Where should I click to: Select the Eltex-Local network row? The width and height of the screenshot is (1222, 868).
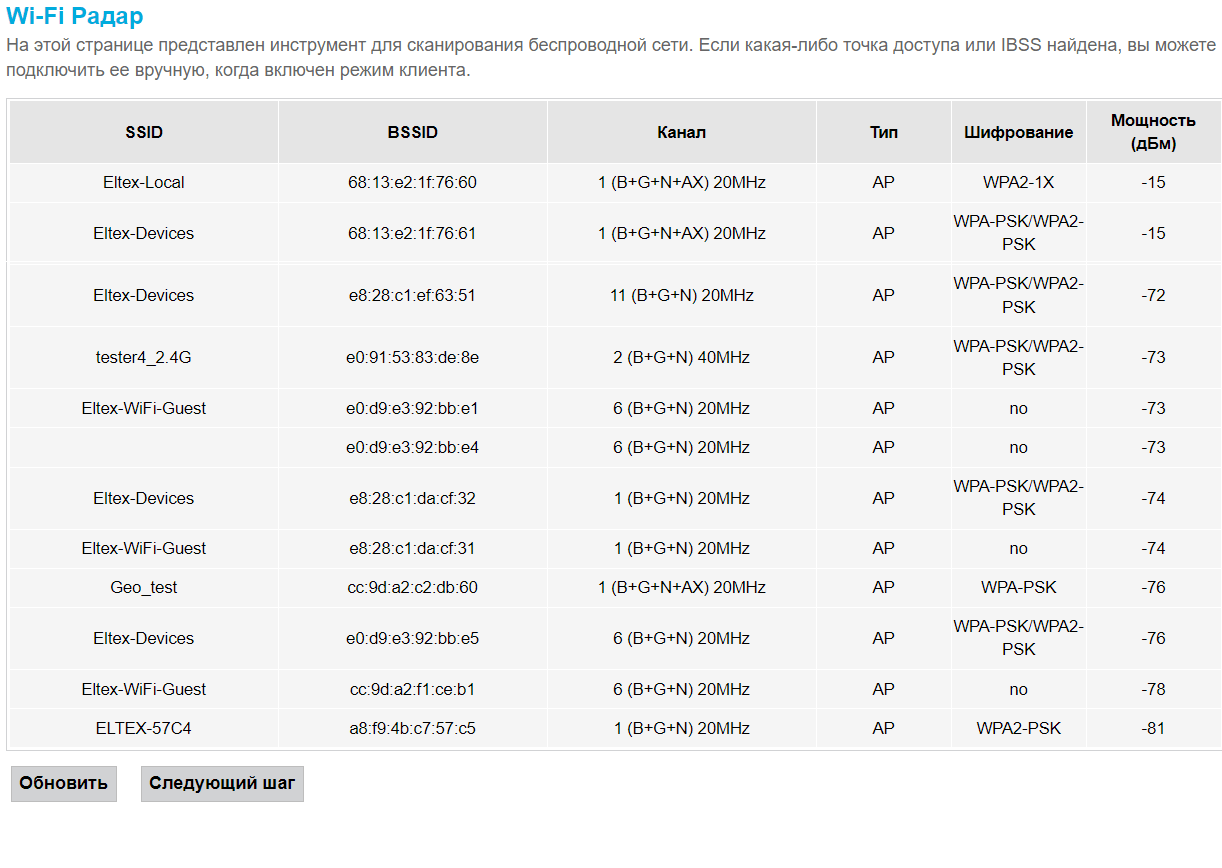point(144,183)
